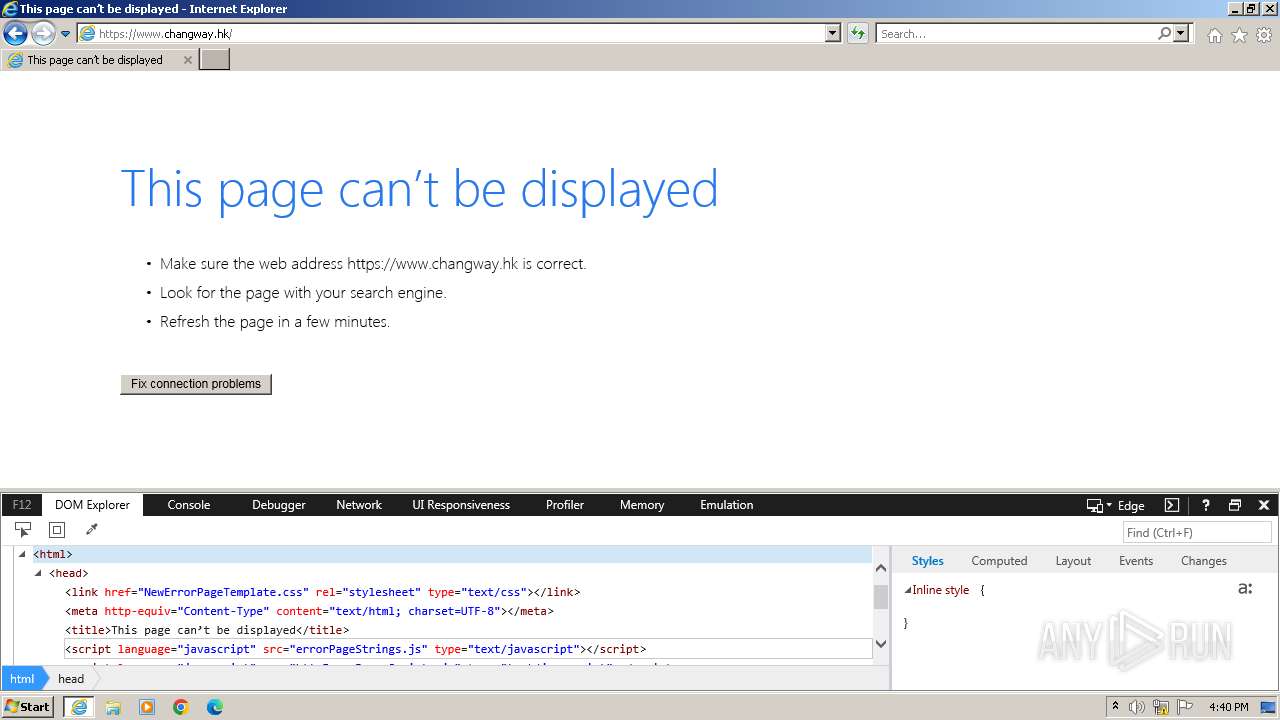The width and height of the screenshot is (1280, 720).
Task: Switch to Styles pane tab
Action: (x=927, y=561)
